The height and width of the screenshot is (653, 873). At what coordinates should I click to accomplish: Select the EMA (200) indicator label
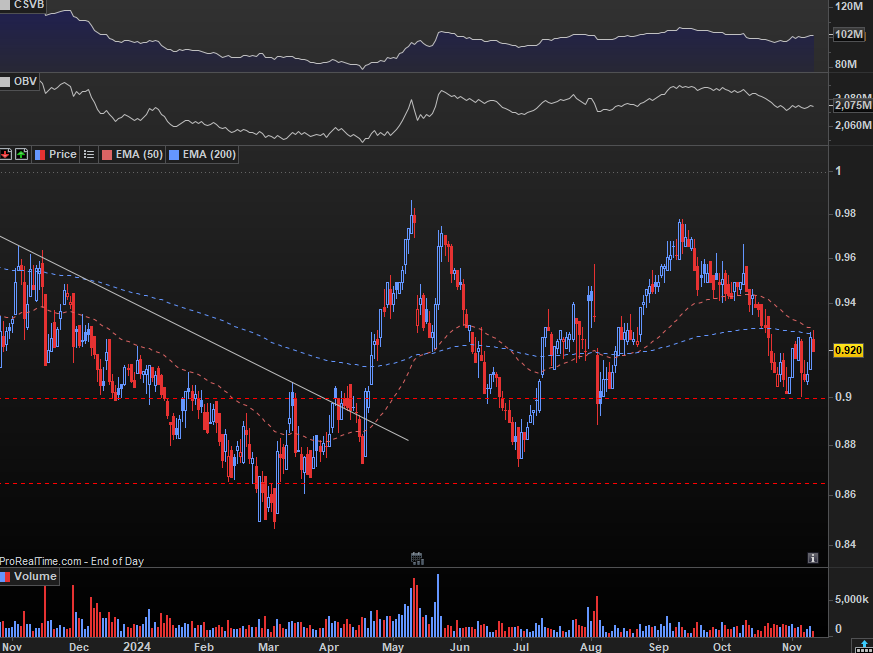click(208, 154)
